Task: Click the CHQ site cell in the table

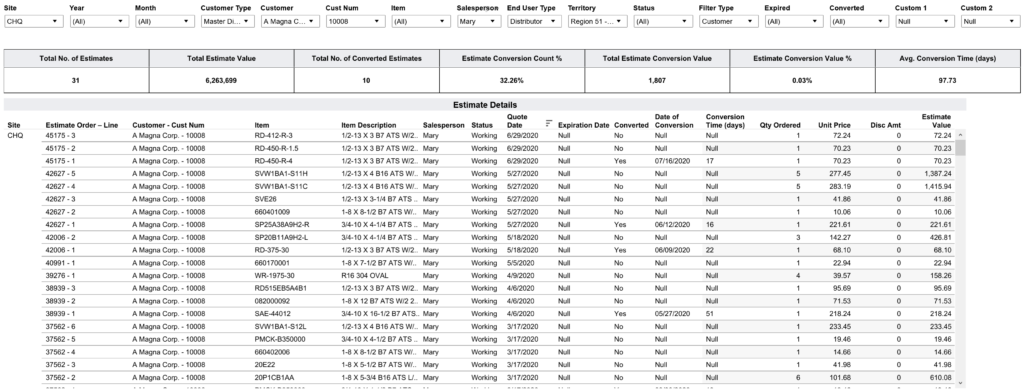Action: pos(14,135)
